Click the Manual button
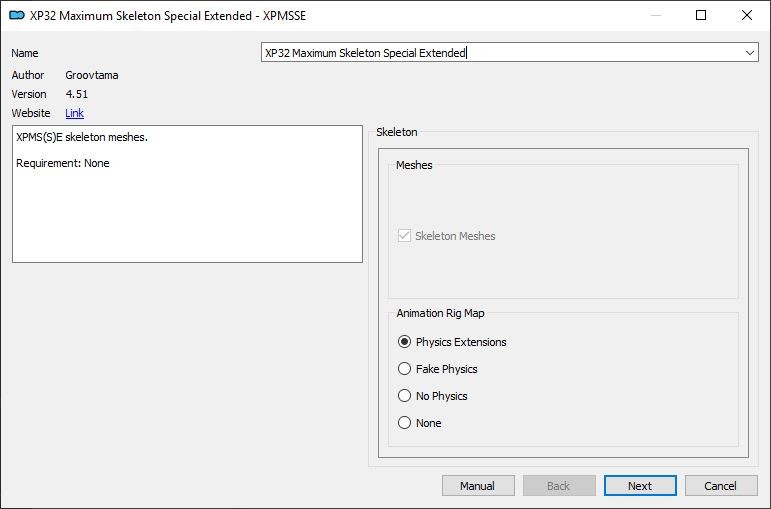Image resolution: width=771 pixels, height=509 pixels. (478, 486)
